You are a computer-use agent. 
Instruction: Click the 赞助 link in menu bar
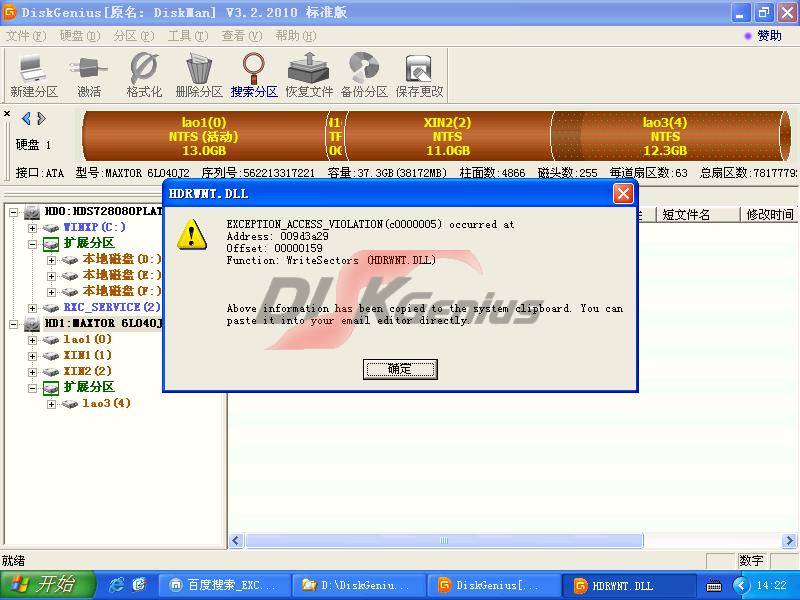tap(769, 36)
